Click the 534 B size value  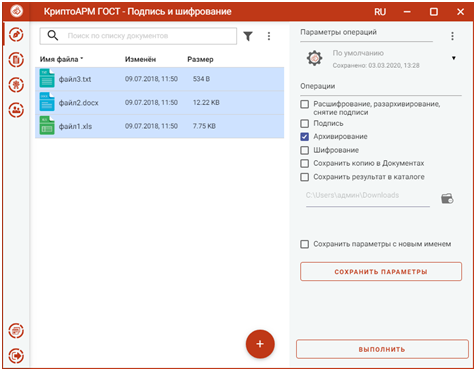pos(201,79)
